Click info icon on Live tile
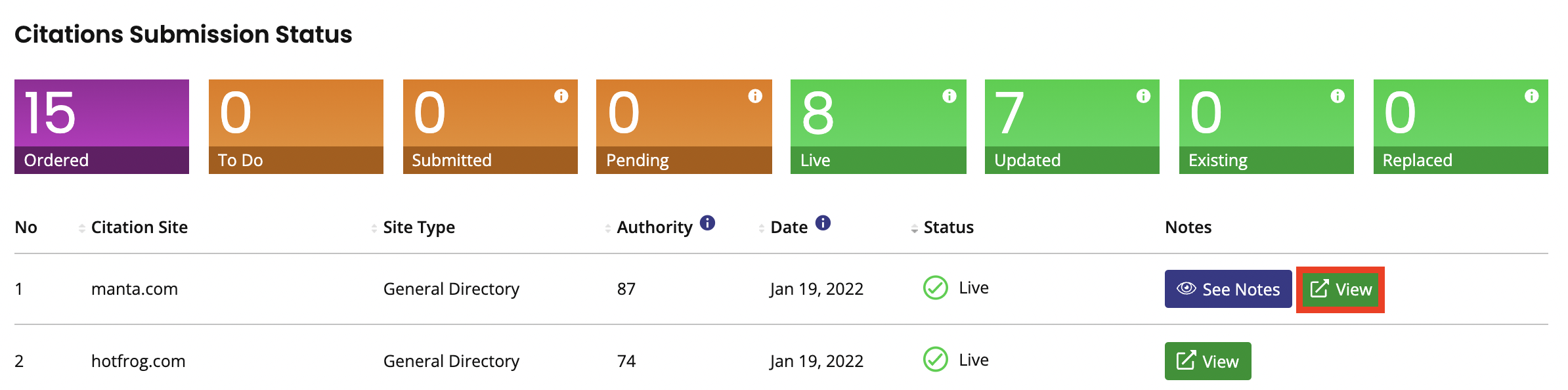 [x=949, y=97]
